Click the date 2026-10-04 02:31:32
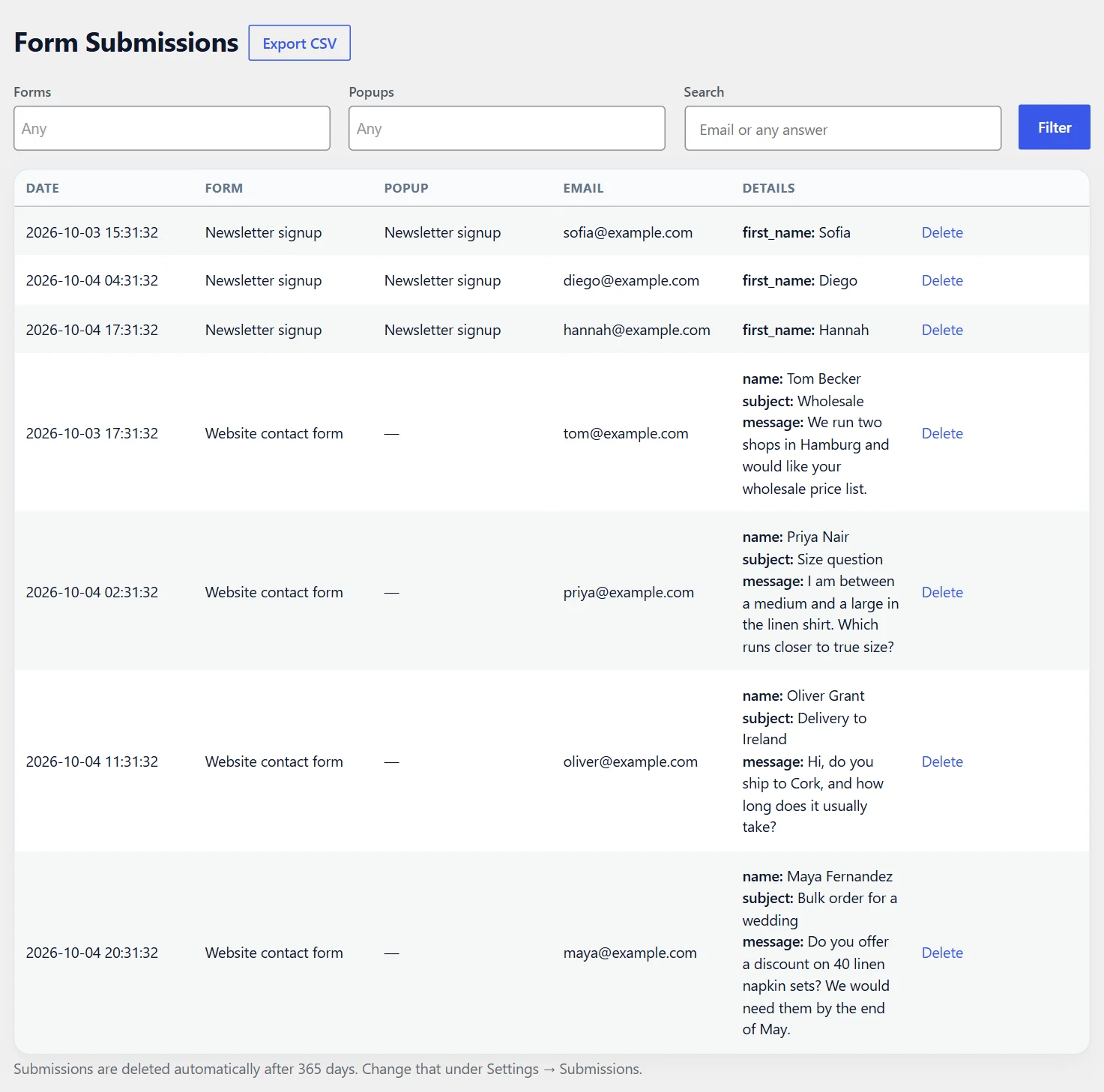 (92, 592)
